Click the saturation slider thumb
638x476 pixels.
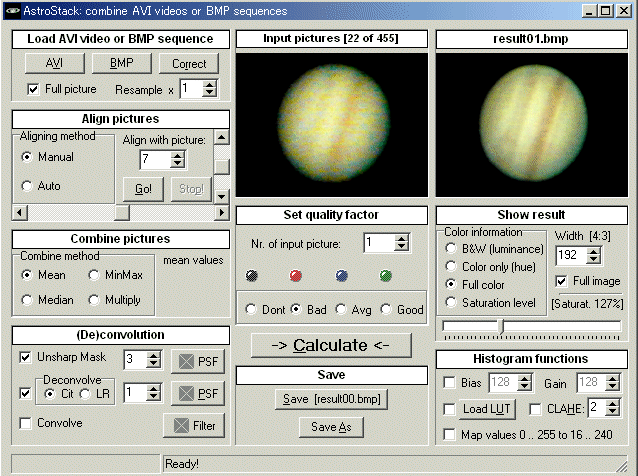coord(502,326)
